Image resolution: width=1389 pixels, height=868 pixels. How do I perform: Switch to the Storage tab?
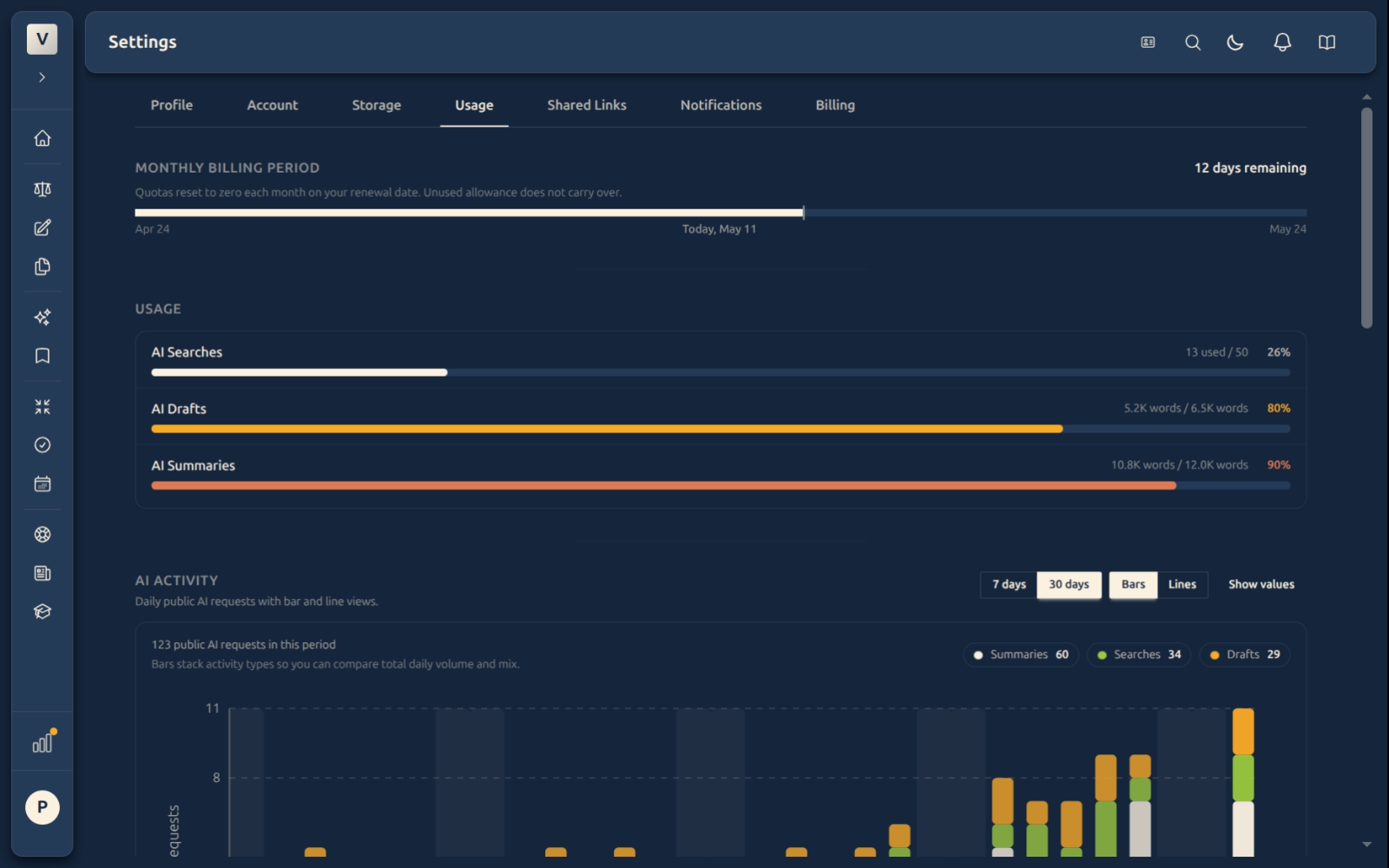tap(377, 105)
